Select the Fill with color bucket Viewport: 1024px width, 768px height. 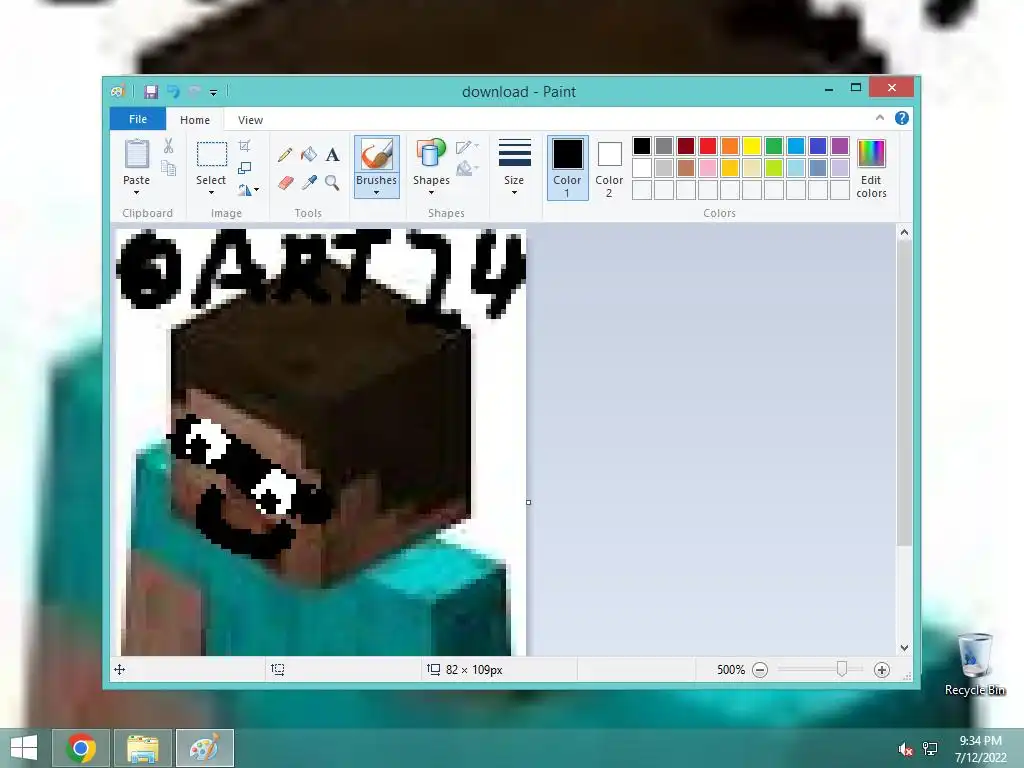coord(308,154)
